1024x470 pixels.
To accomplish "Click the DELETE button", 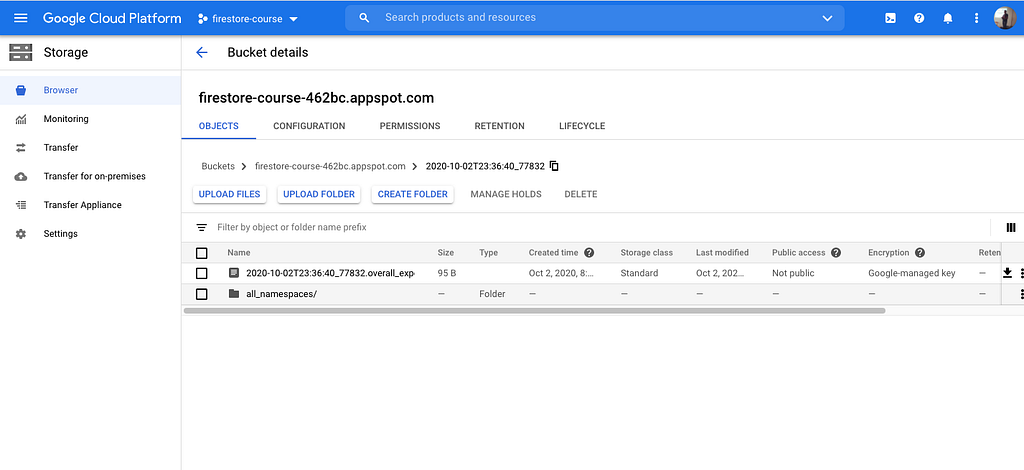I will tap(581, 194).
